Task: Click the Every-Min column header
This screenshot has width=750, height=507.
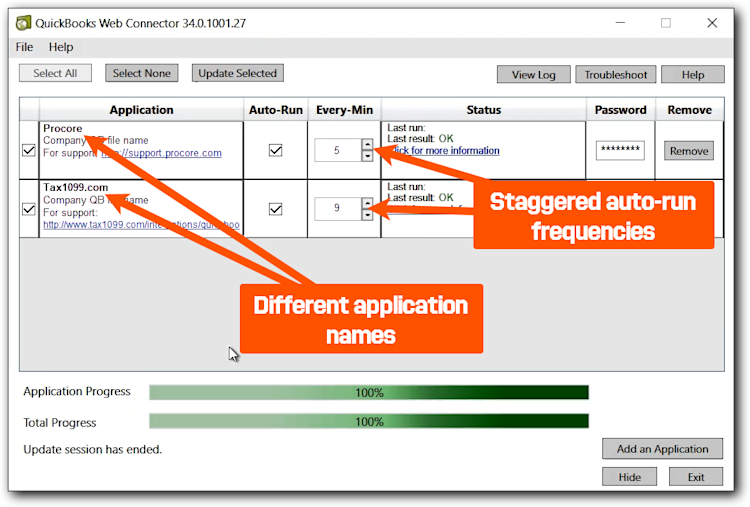Action: [344, 110]
